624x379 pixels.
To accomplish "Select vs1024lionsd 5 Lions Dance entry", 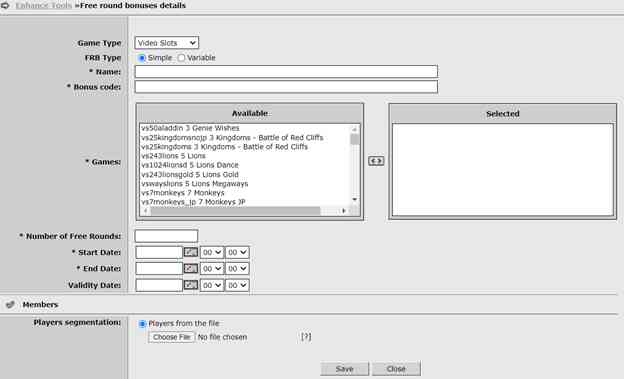I will [190, 165].
